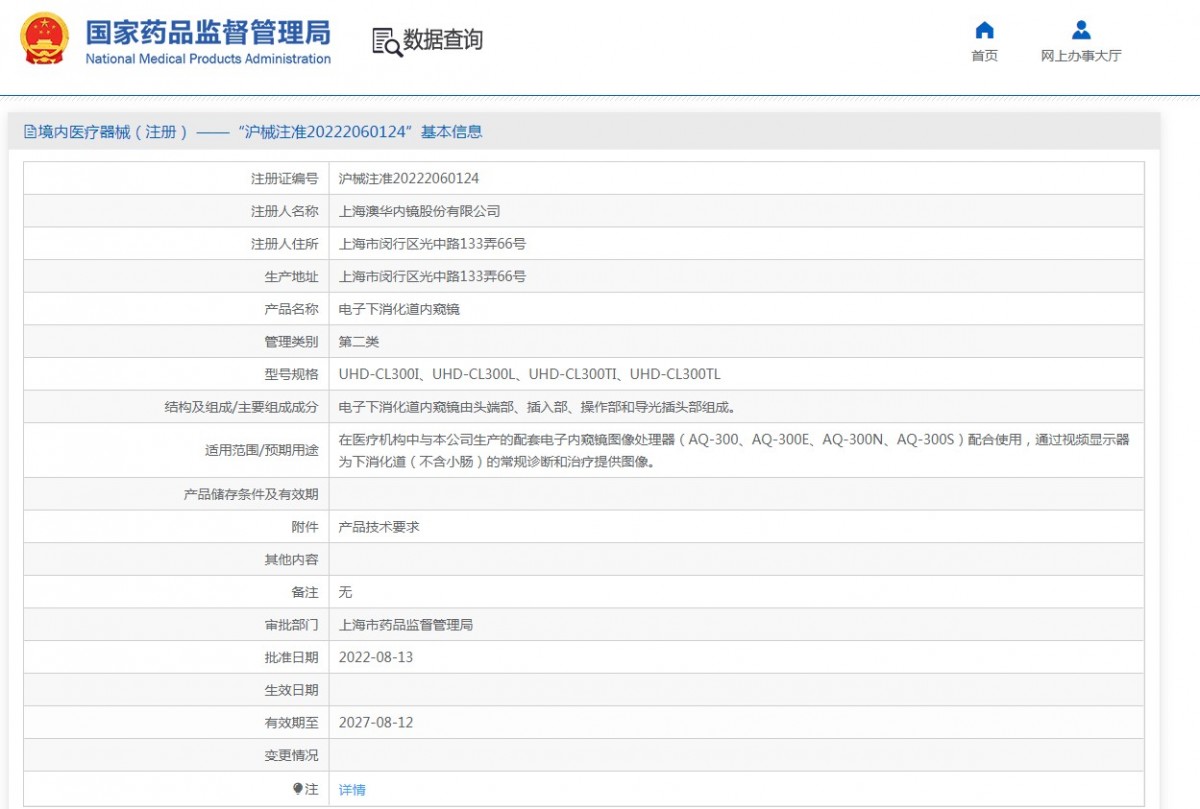This screenshot has width=1200, height=809.
Task: Go to 首页 home icon
Action: (985, 29)
